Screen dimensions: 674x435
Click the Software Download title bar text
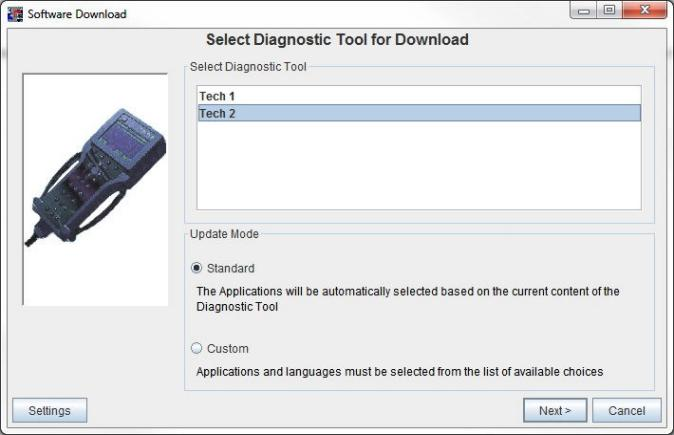point(77,14)
